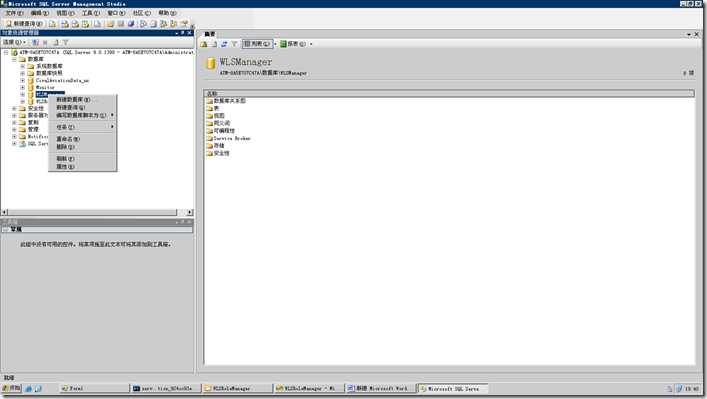Switch to WLSRoleManager folder taskbar button
Screen dimensions: 707x399
[x=237, y=388]
